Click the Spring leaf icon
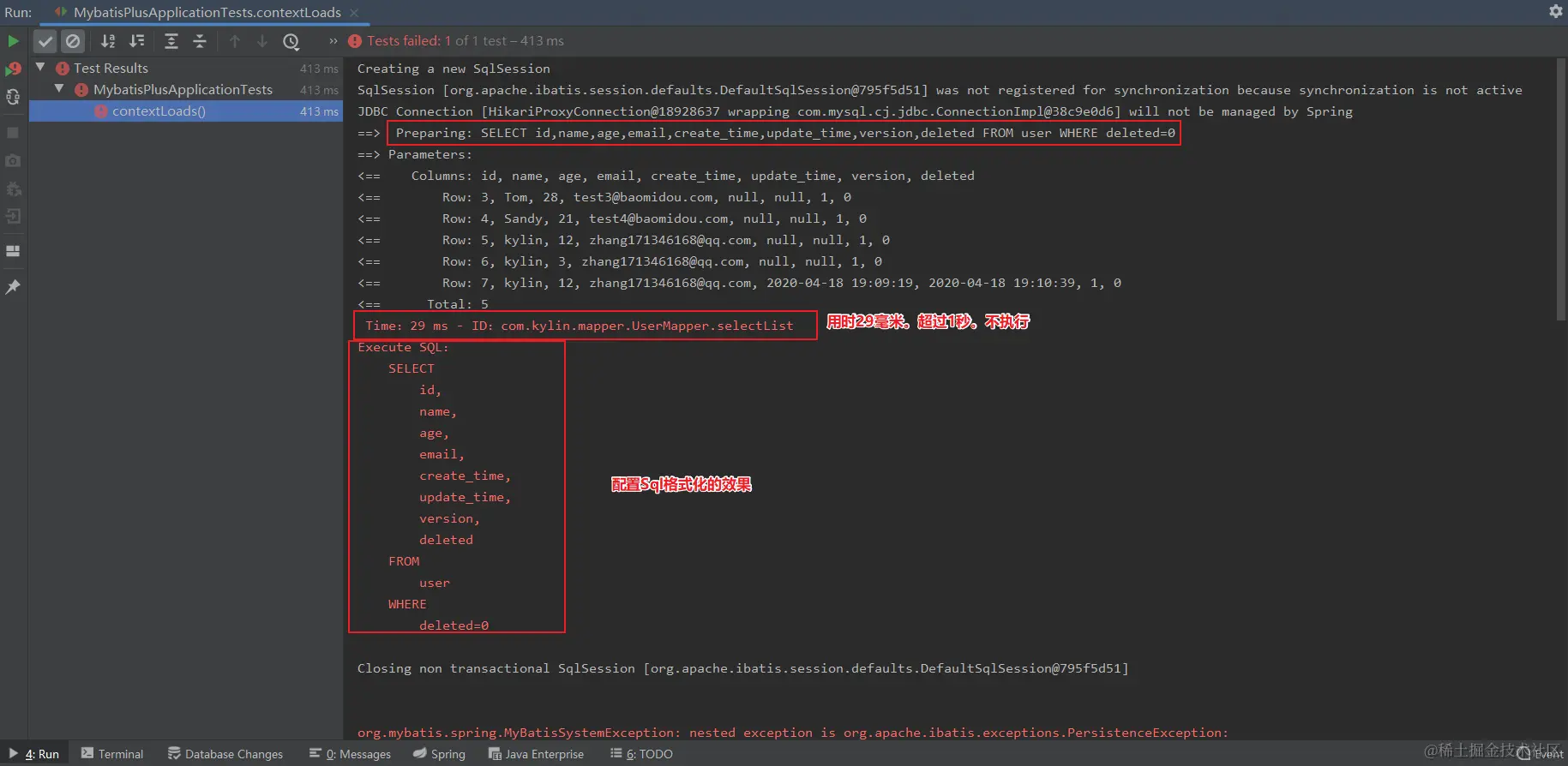 (419, 753)
